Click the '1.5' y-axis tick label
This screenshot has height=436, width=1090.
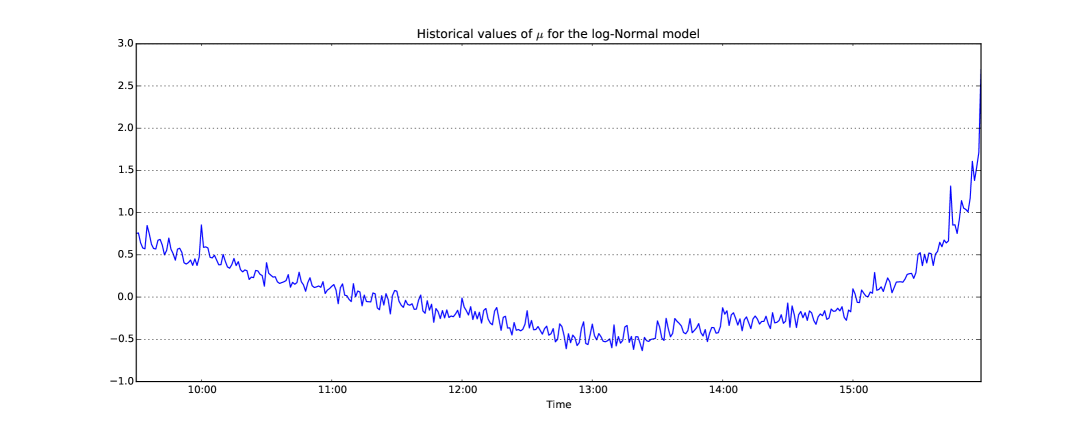124,170
